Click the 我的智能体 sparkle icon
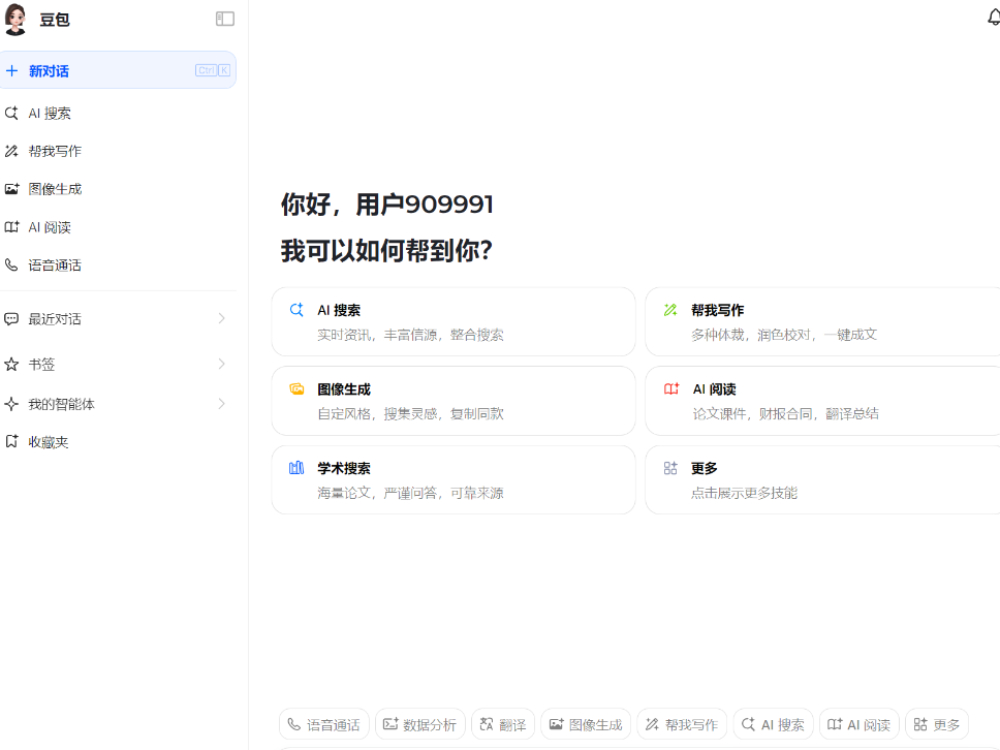The width and height of the screenshot is (1000, 750). [x=11, y=404]
